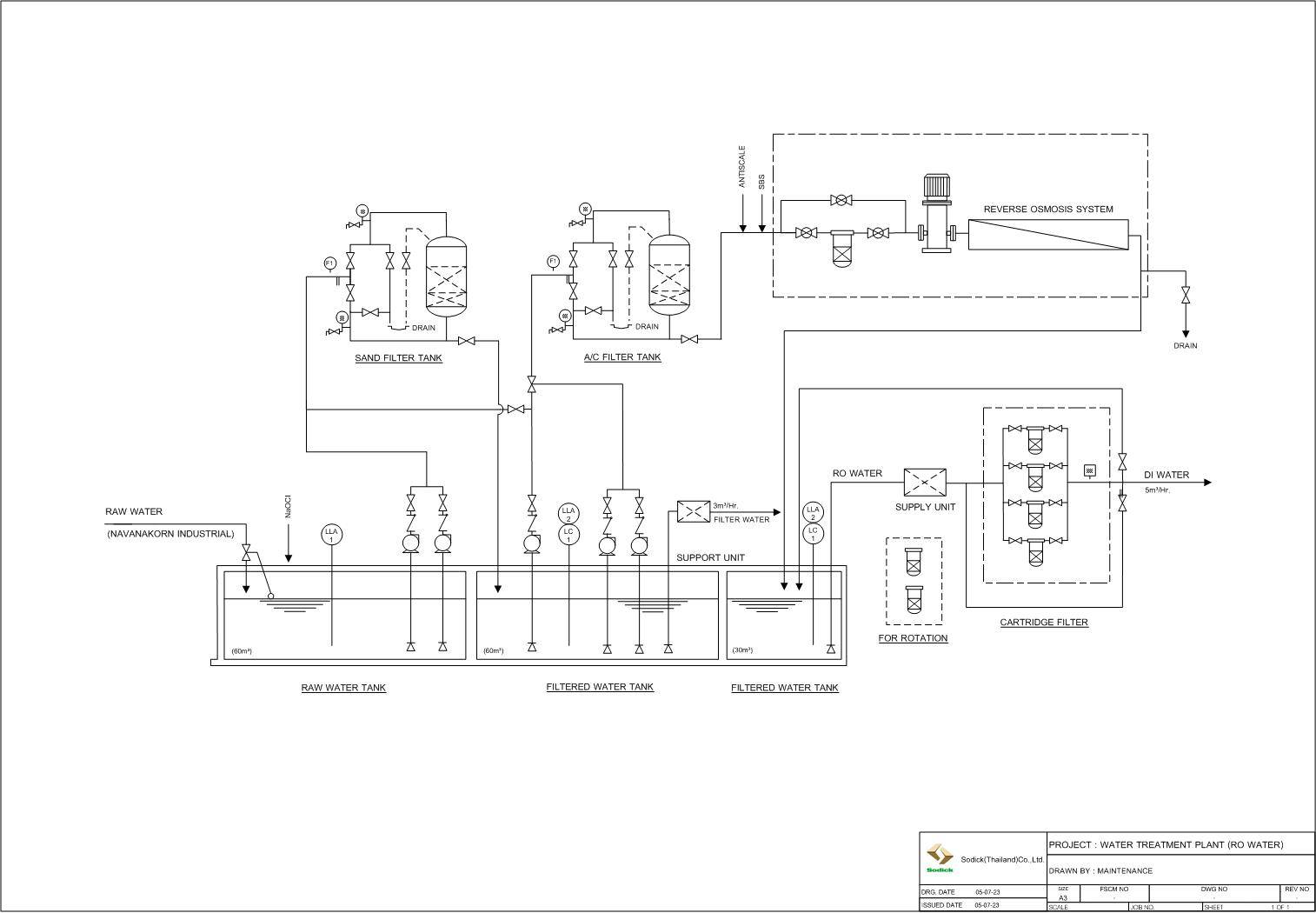Select the pressure gauge on top of the sand filter piping
The image size is (1316, 913).
pos(362,210)
